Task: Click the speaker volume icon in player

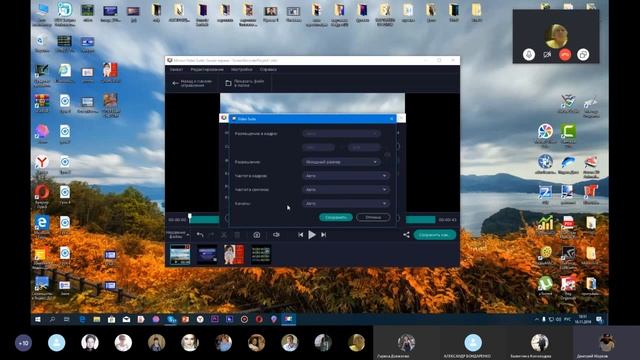Action: click(x=276, y=235)
